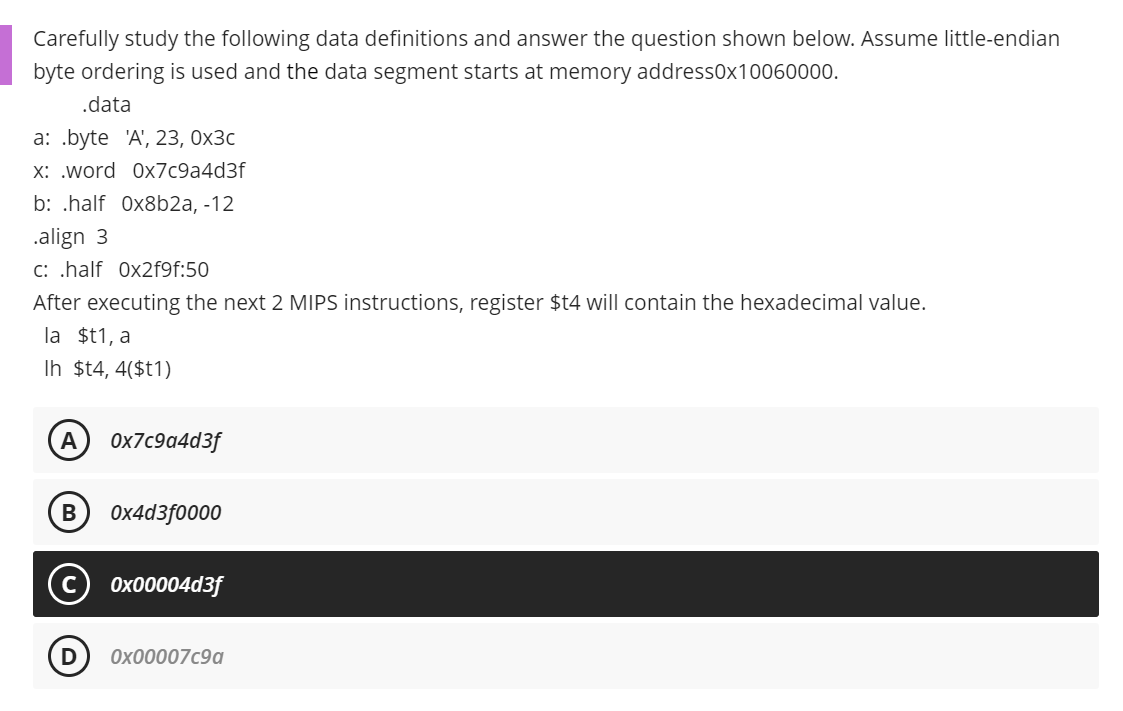Screen dimensions: 1123x711
Task: Choose the radio option labeled 0x00007c9a
Action: (x=165, y=656)
